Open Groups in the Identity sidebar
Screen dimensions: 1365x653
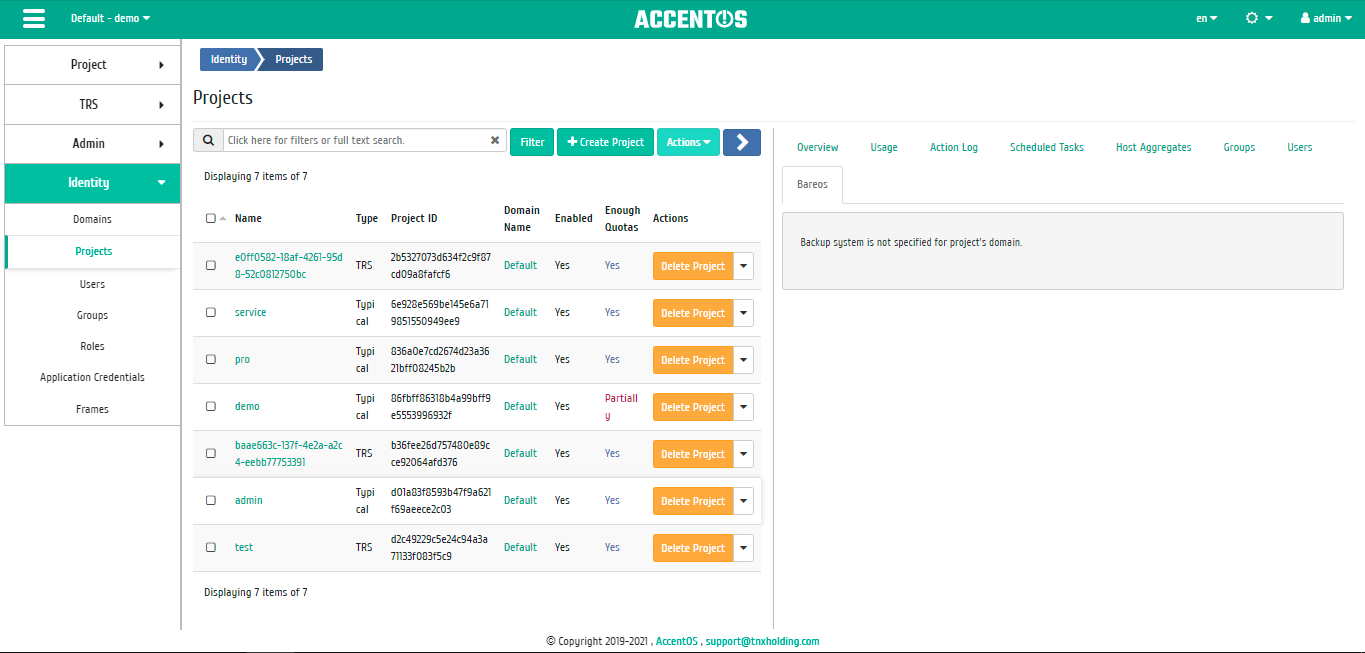pos(93,315)
